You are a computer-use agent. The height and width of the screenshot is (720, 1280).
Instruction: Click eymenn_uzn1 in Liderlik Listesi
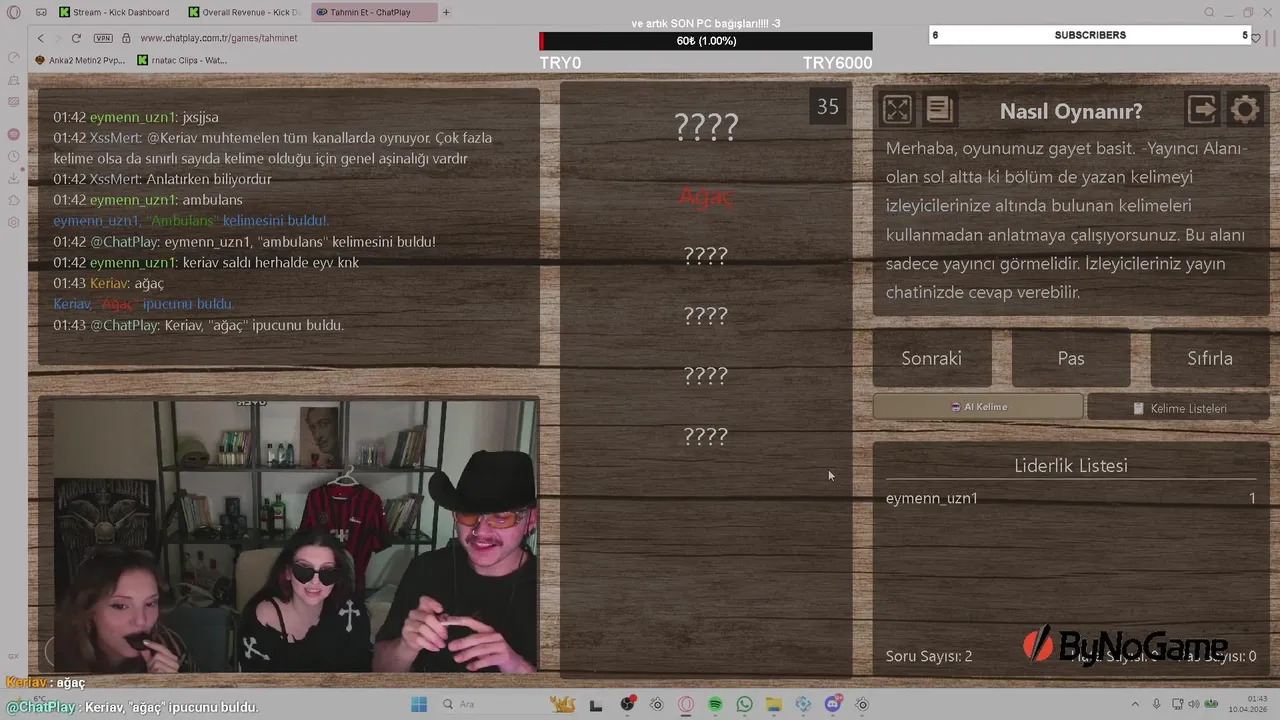coord(932,498)
